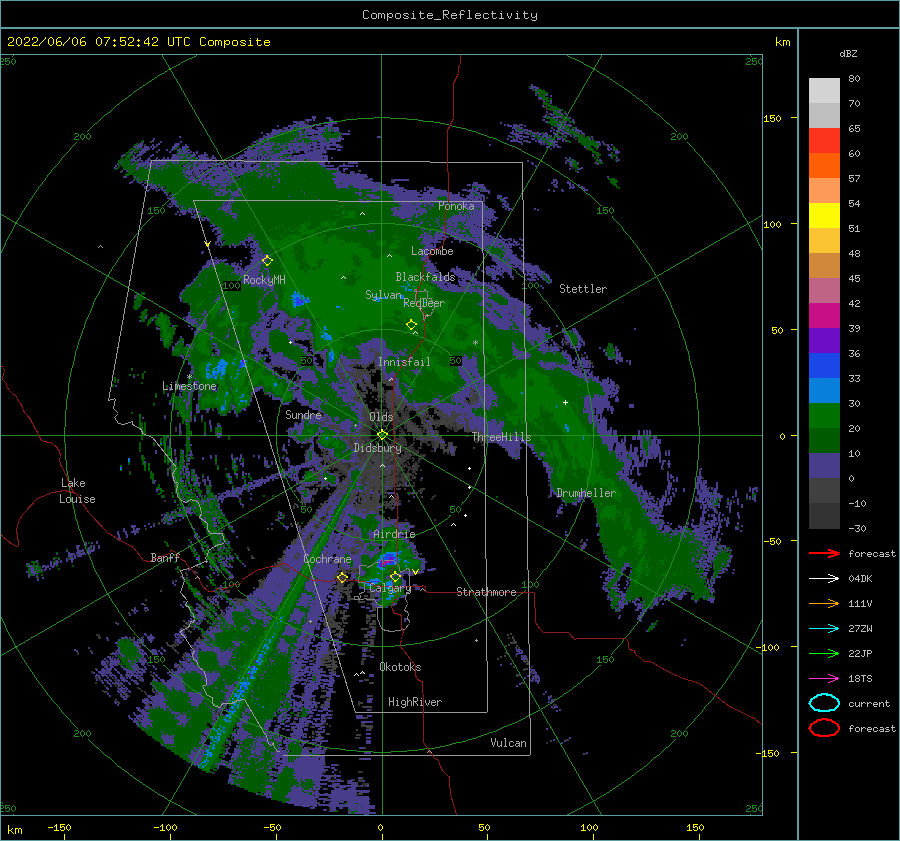Click the Vulcan city label
The width and height of the screenshot is (900, 841).
508,743
